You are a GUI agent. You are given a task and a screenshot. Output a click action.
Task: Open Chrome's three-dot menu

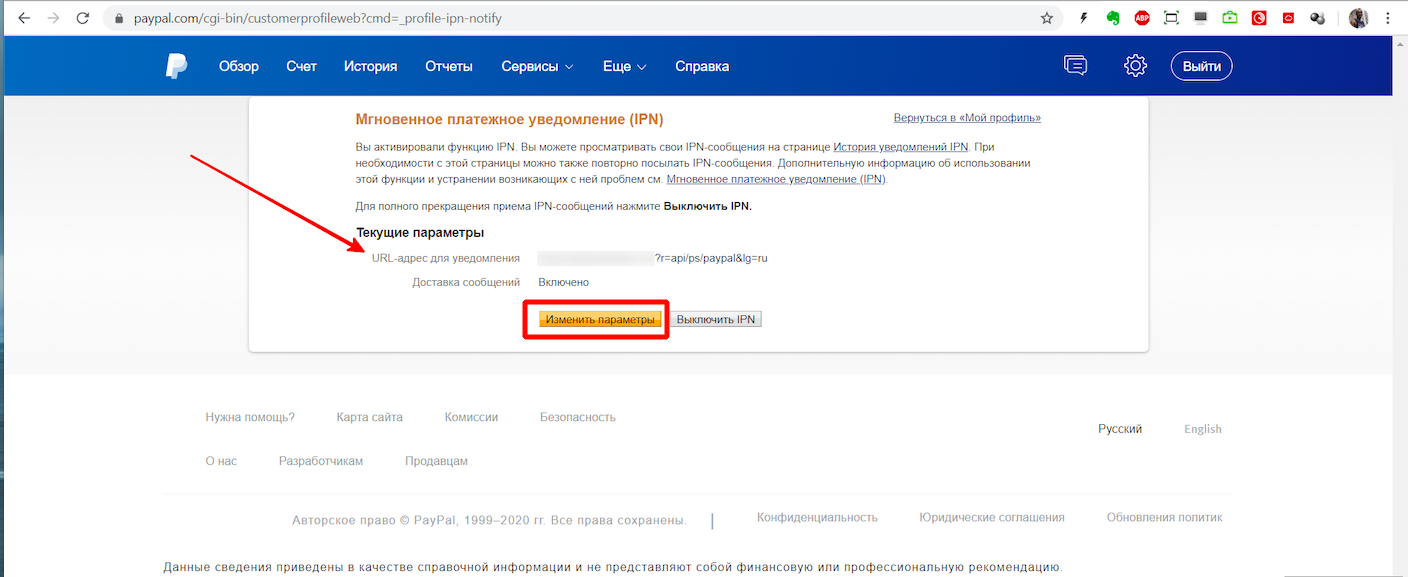pyautogui.click(x=1387, y=18)
